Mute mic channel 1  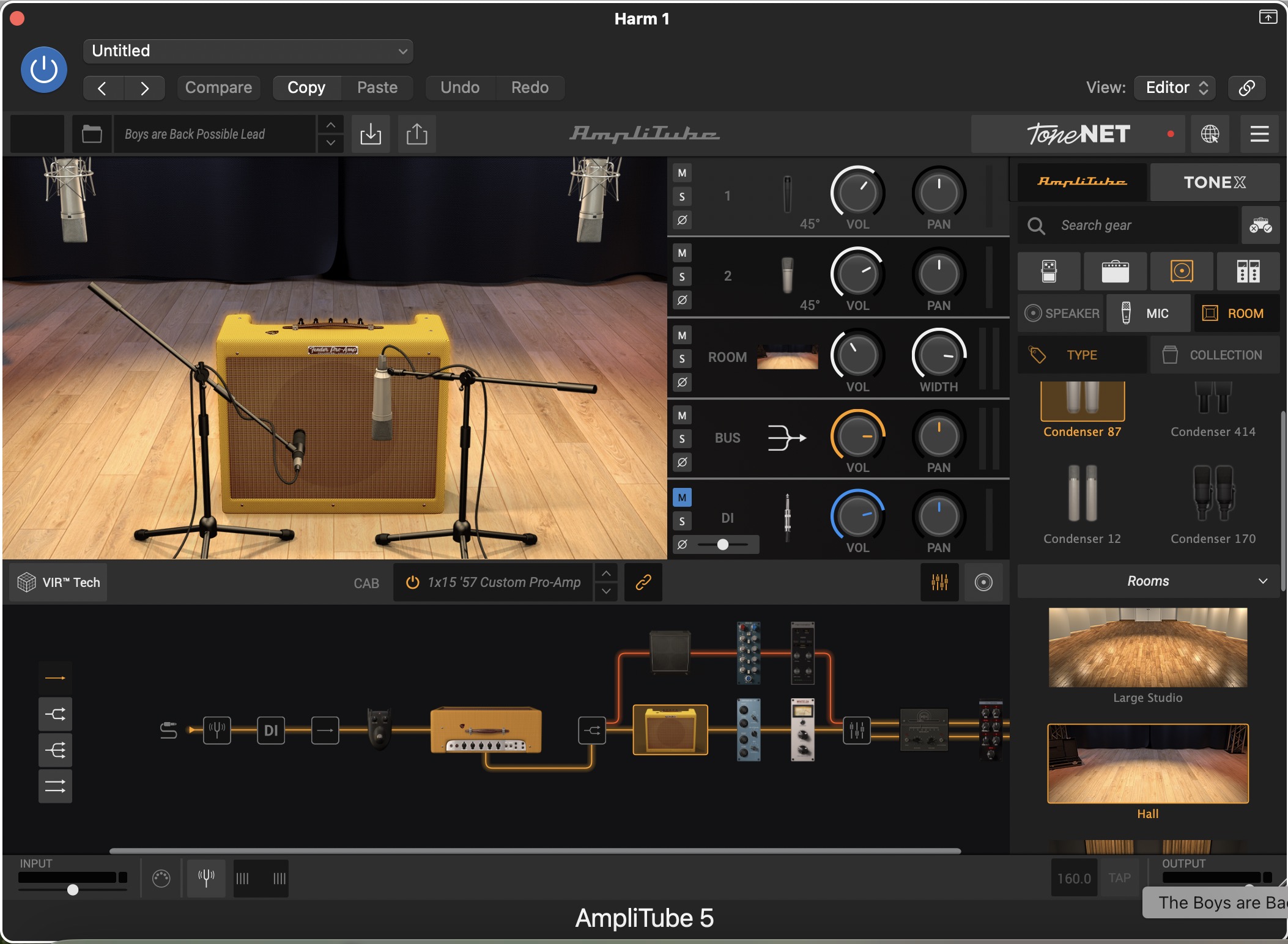682,173
